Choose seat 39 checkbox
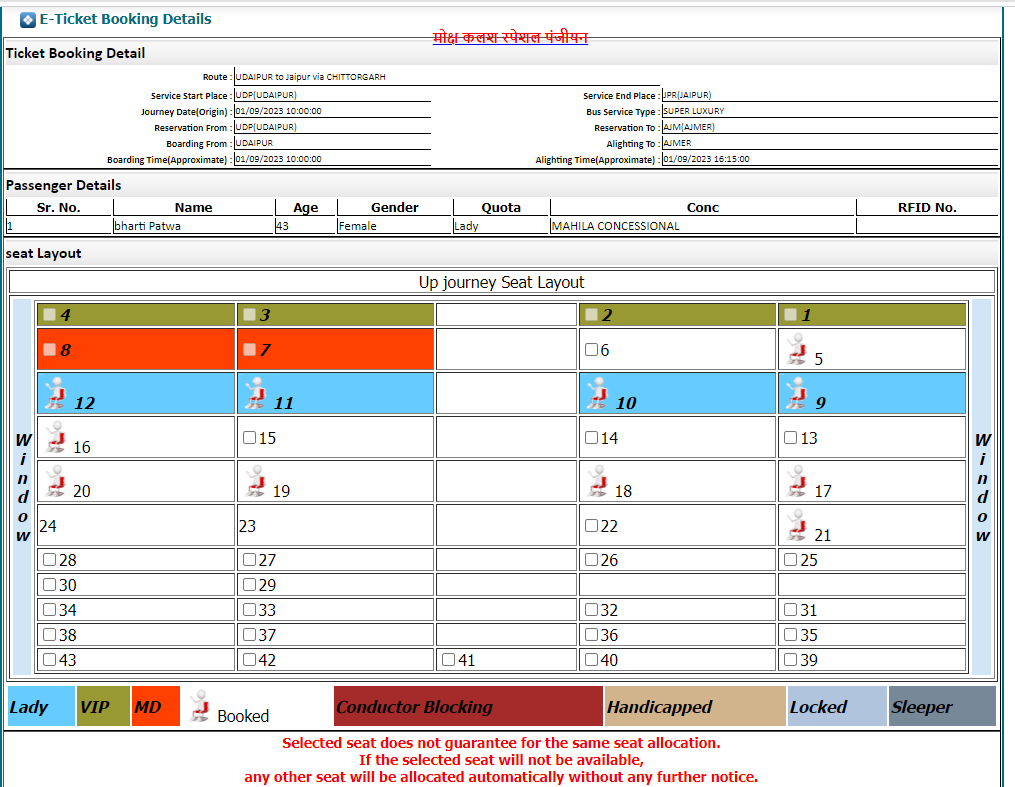 (790, 659)
